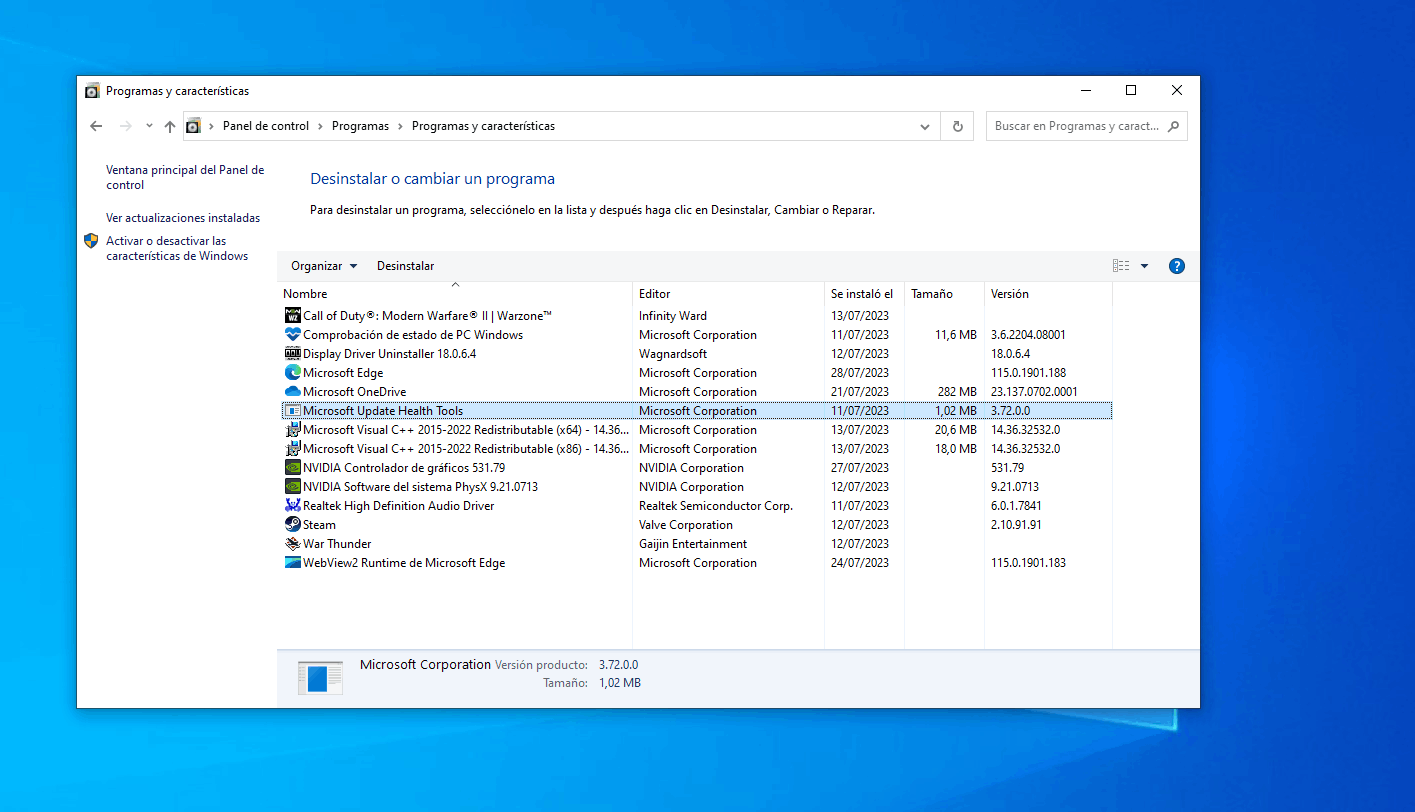Click version 115.0.1901.188 cell
This screenshot has height=812, width=1415.
point(1028,373)
